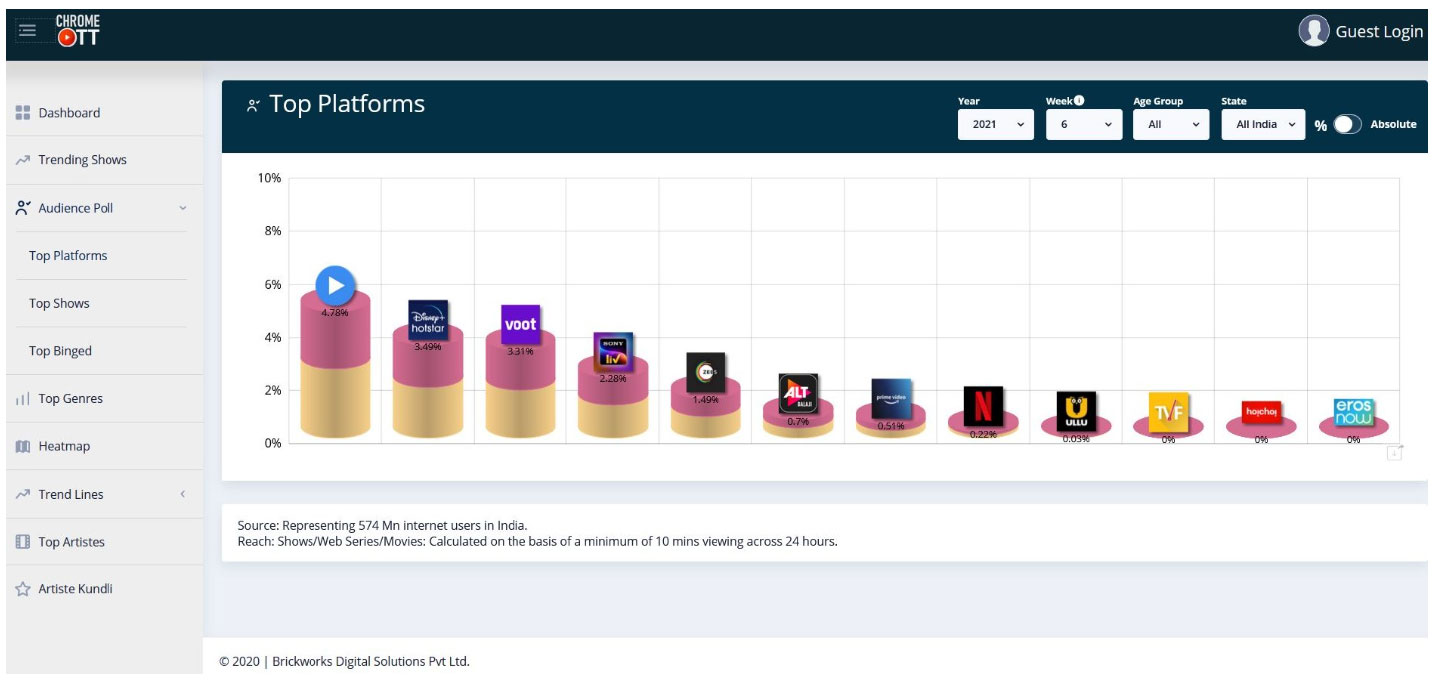Click the download icon below the chart

(1395, 453)
